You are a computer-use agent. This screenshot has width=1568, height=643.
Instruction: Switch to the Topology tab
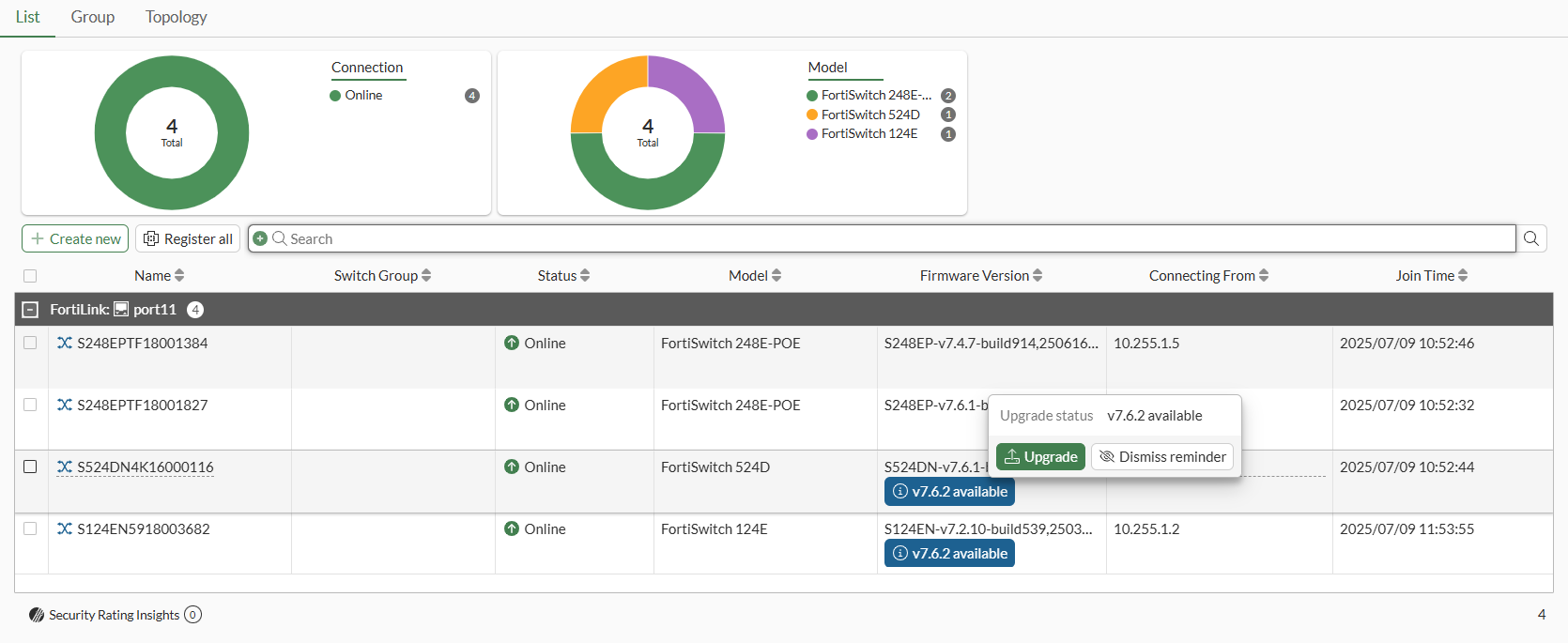click(x=177, y=17)
